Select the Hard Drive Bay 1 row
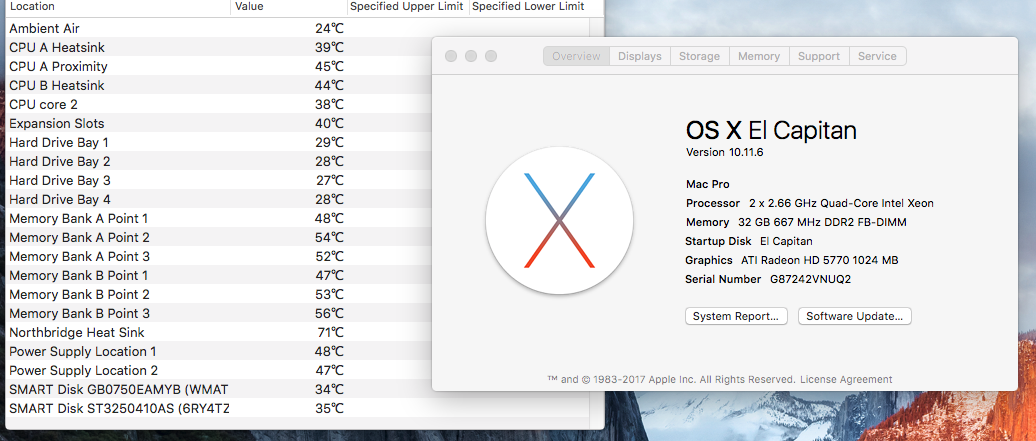The image size is (1036, 441). click(219, 143)
